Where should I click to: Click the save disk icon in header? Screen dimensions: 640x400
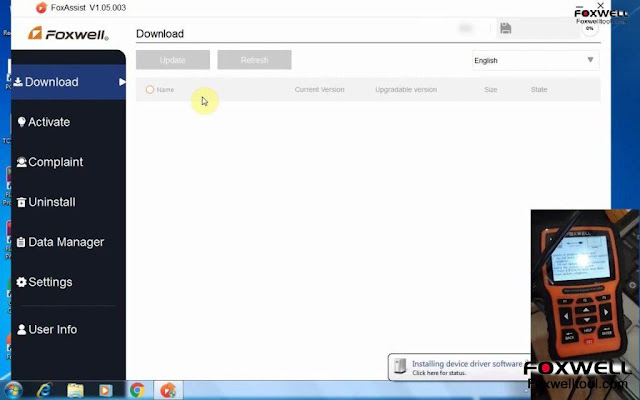point(506,28)
